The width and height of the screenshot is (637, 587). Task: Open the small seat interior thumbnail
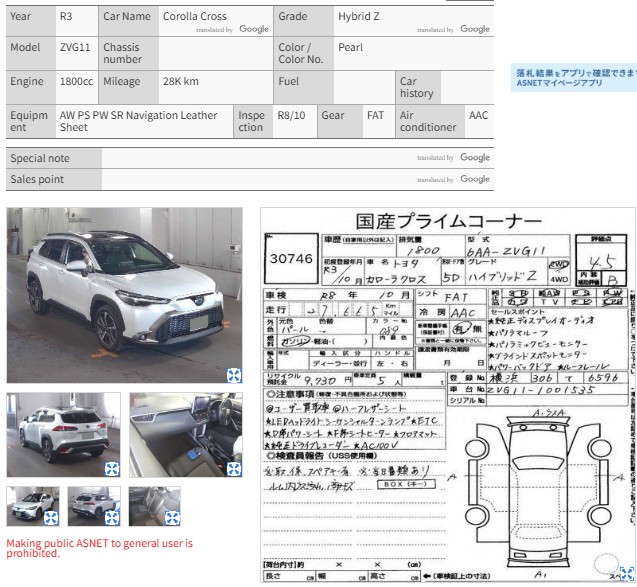pos(154,506)
